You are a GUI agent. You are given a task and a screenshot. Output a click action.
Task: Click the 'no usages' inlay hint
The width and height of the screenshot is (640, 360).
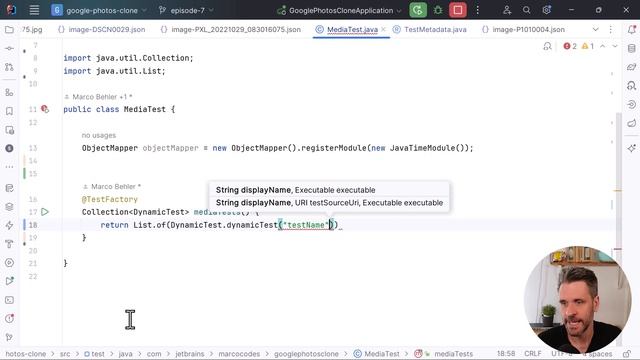tap(99, 135)
